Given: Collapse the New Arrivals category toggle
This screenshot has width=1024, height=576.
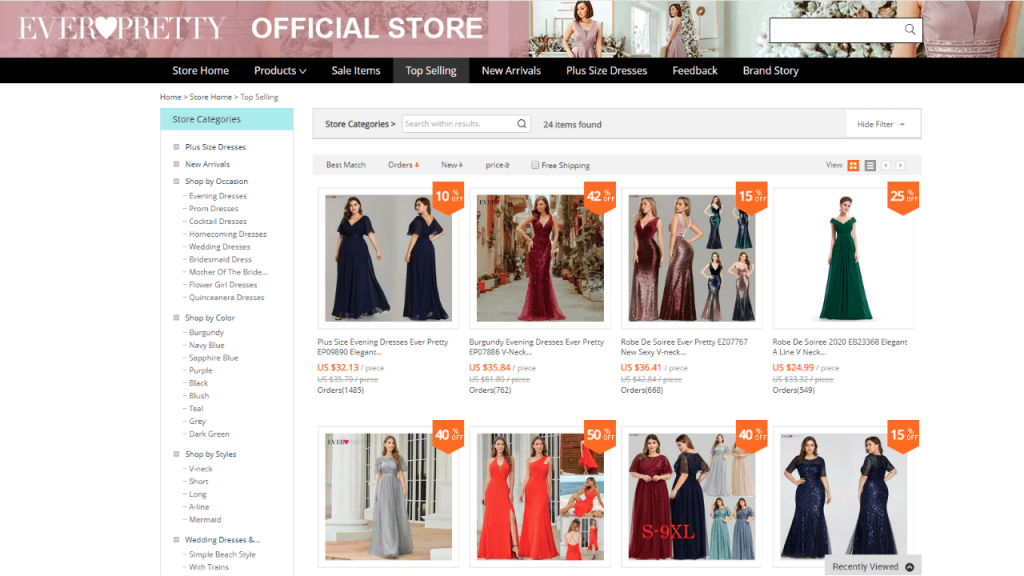Looking at the screenshot, I should pos(176,164).
